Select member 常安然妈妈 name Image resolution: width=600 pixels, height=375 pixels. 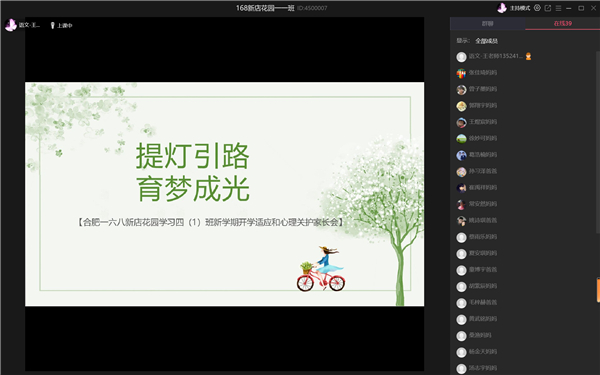coord(483,204)
